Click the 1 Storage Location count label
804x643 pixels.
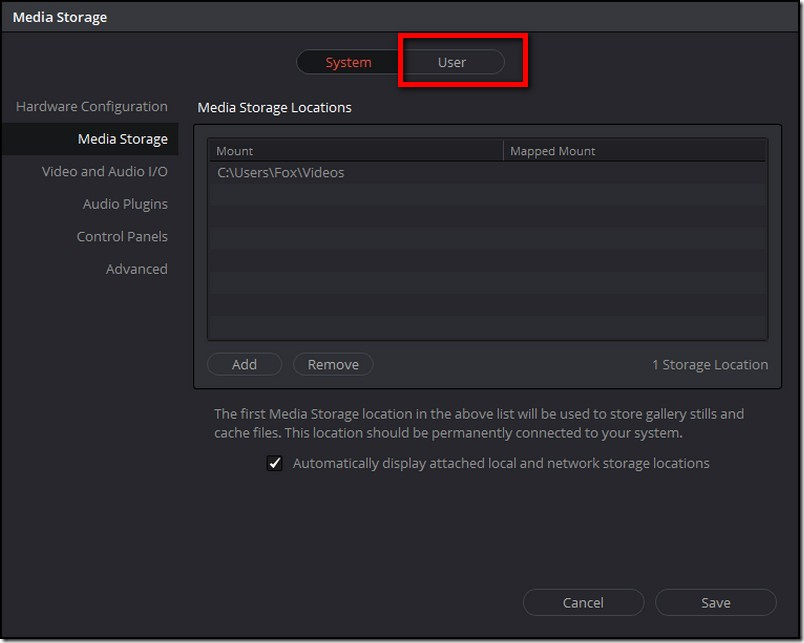pos(710,365)
